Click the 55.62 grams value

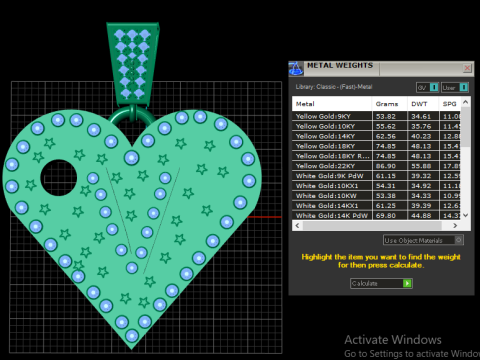(x=386, y=127)
